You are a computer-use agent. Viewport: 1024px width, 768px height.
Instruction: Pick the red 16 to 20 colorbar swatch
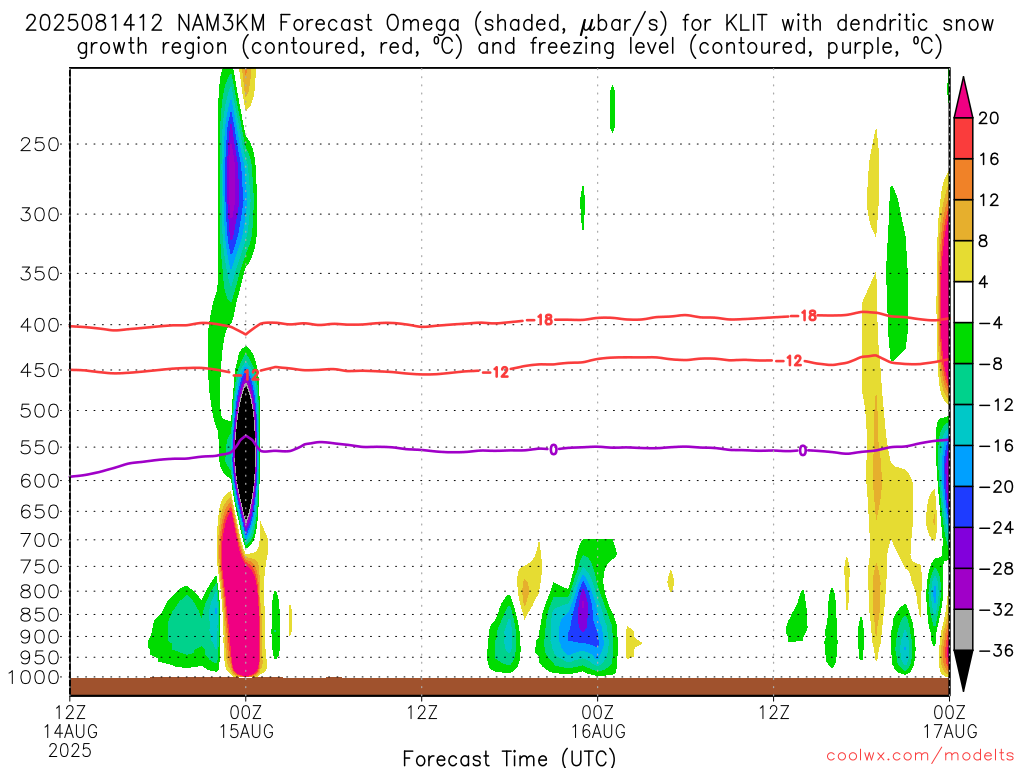pos(963,138)
